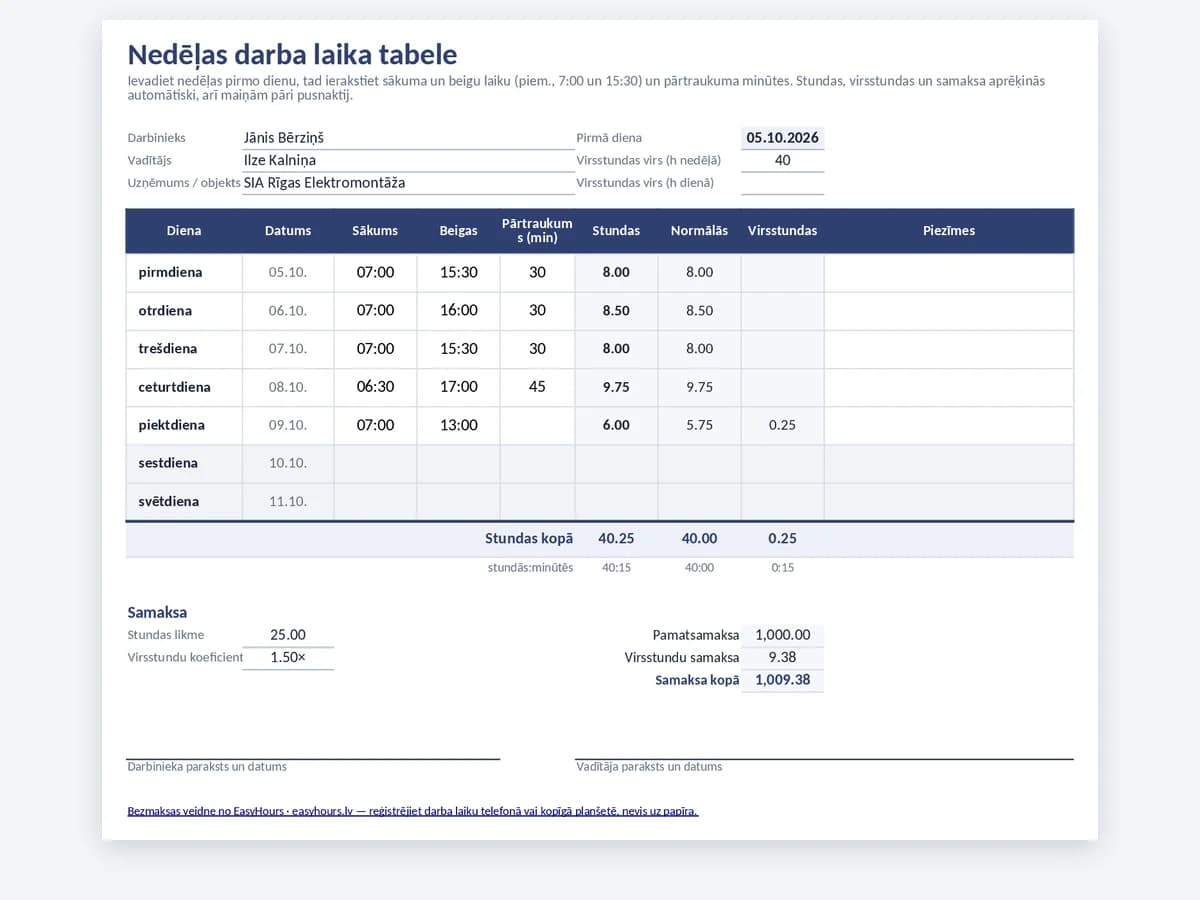Click otrdiena hours value 8.50 in Stundas
This screenshot has width=1200, height=900.
tap(616, 310)
